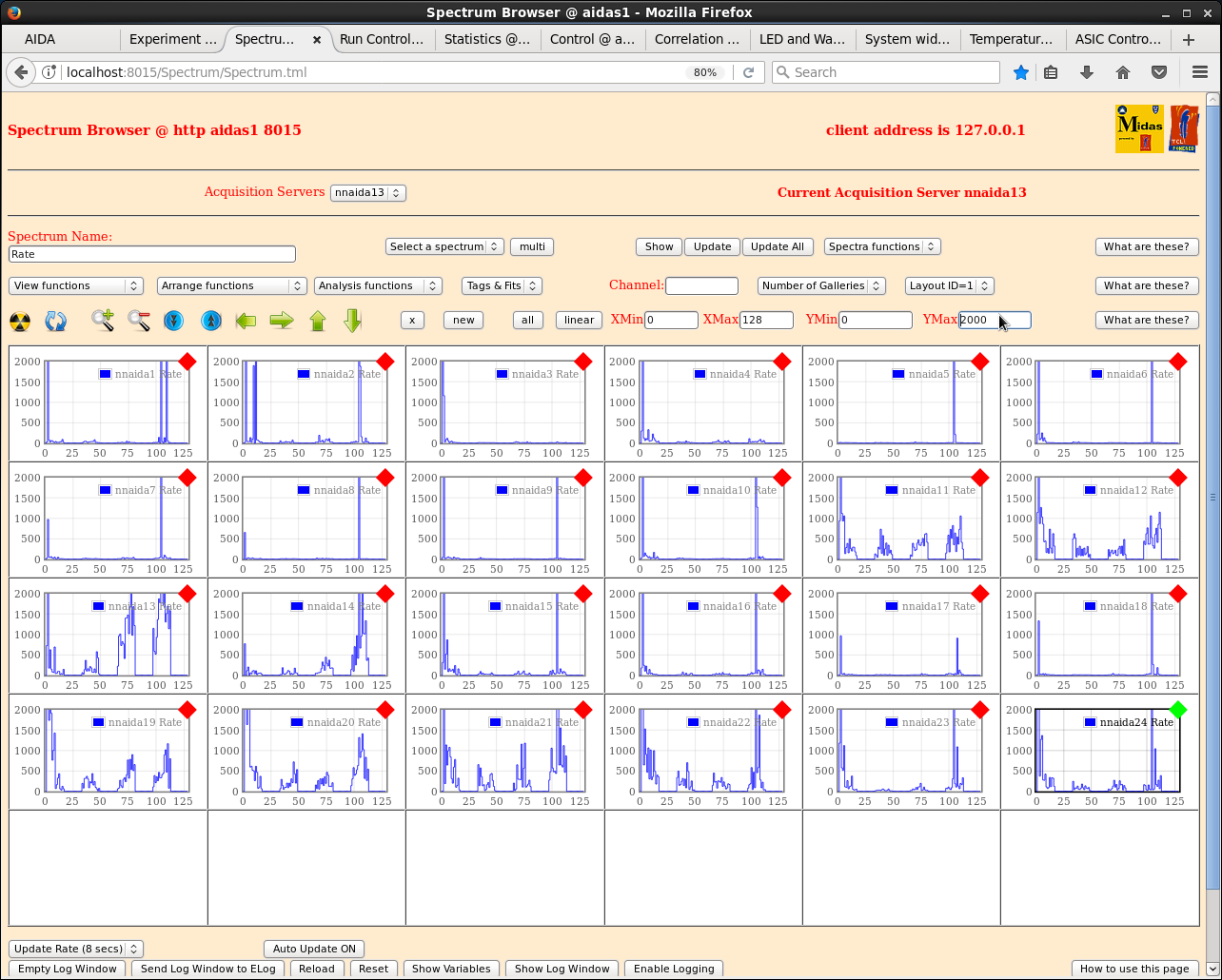Open new browser tab with plus icon
The height and width of the screenshot is (980, 1222).
click(1188, 39)
